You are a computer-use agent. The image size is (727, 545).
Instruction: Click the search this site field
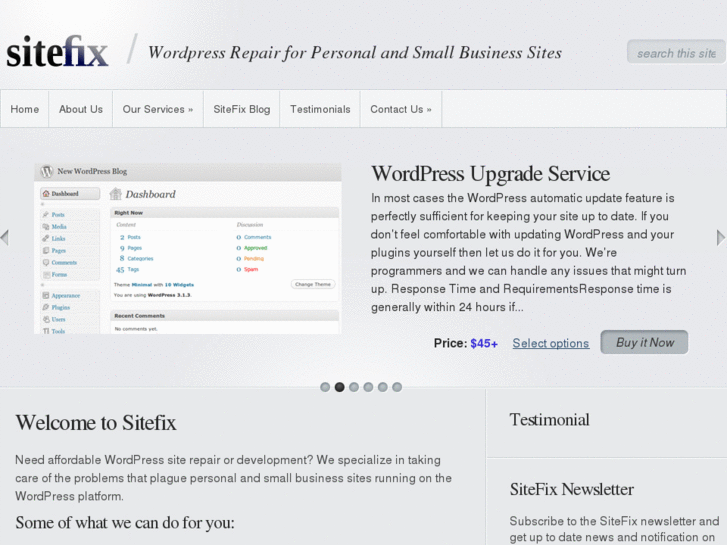[676, 52]
